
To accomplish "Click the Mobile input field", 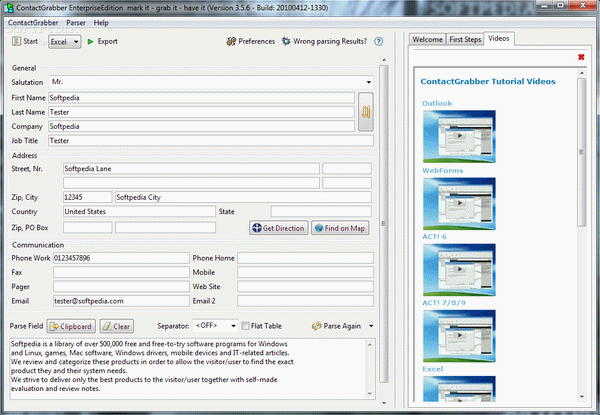I will tap(305, 272).
